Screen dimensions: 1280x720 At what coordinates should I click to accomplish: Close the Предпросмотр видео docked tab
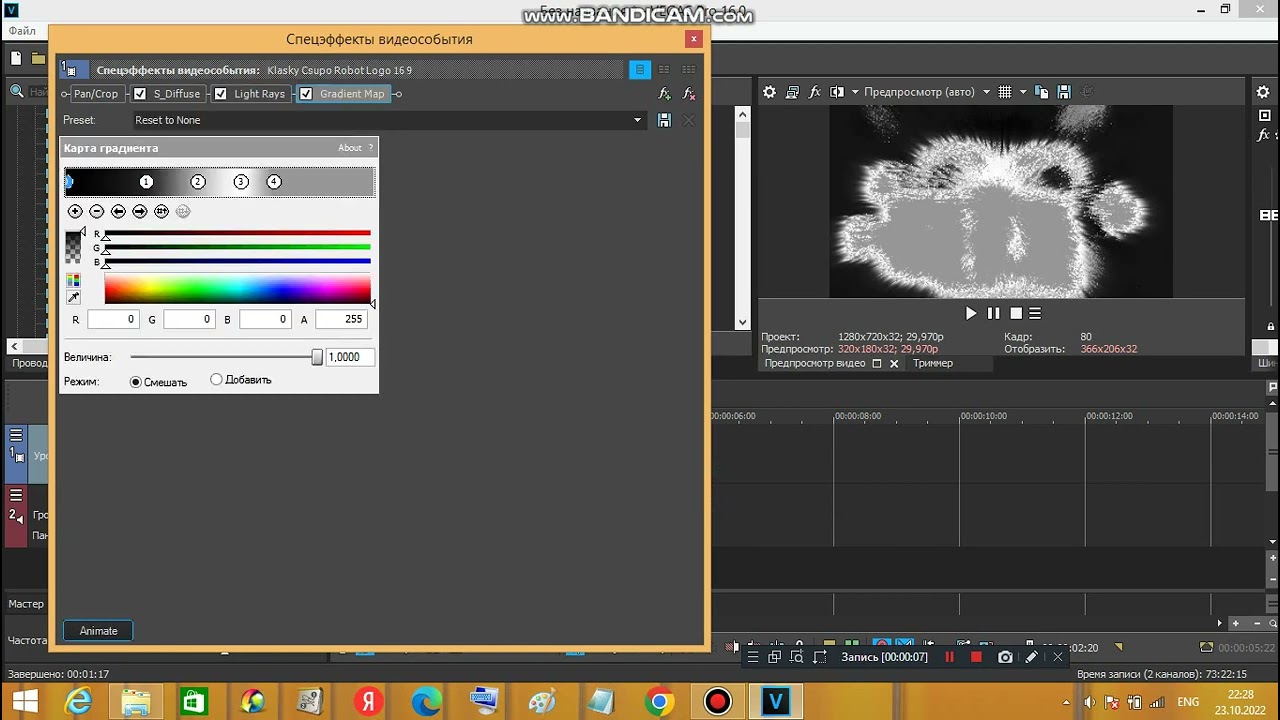tap(894, 364)
